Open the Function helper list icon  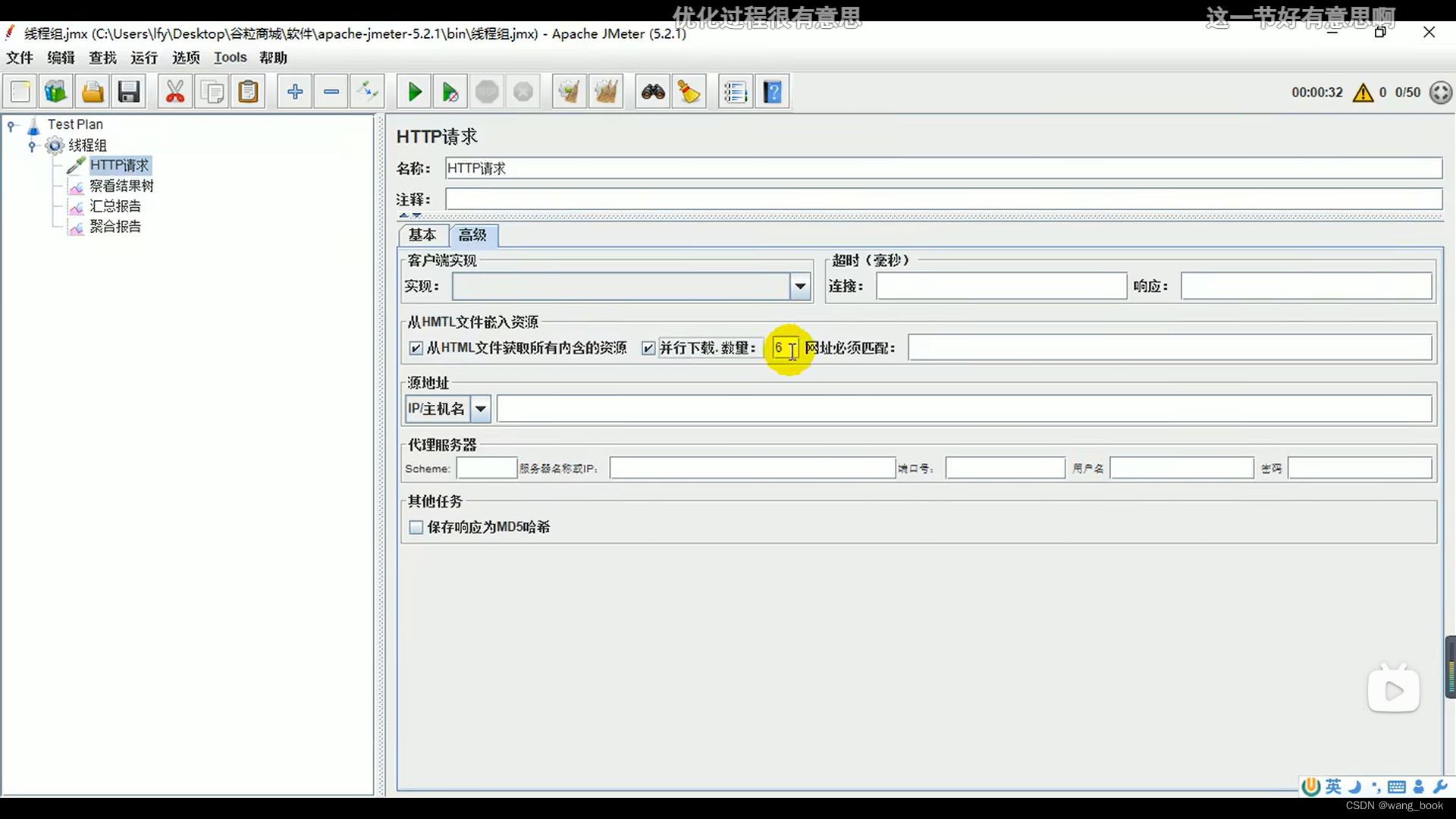coord(736,92)
